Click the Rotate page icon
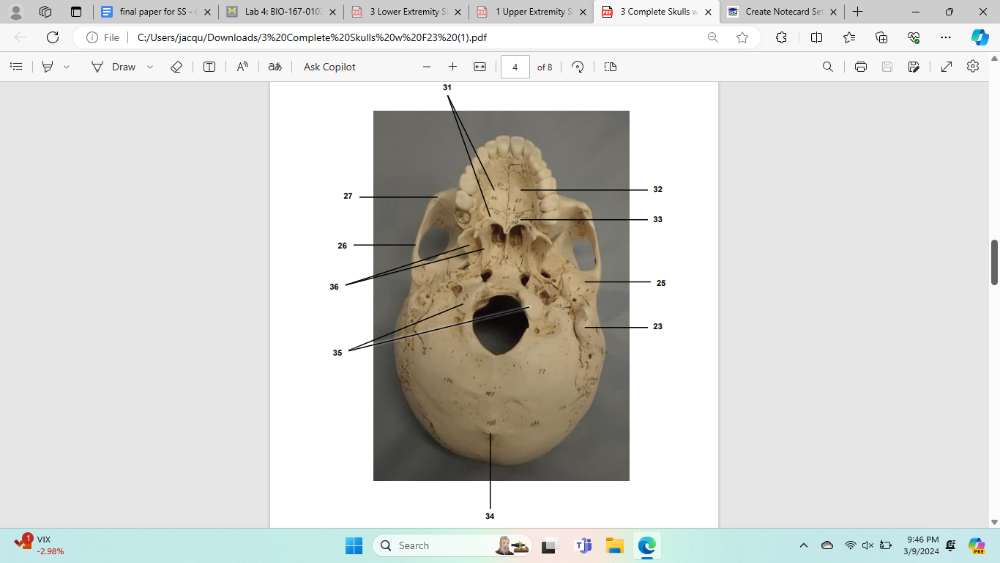This screenshot has height=563, width=1000. (578, 67)
